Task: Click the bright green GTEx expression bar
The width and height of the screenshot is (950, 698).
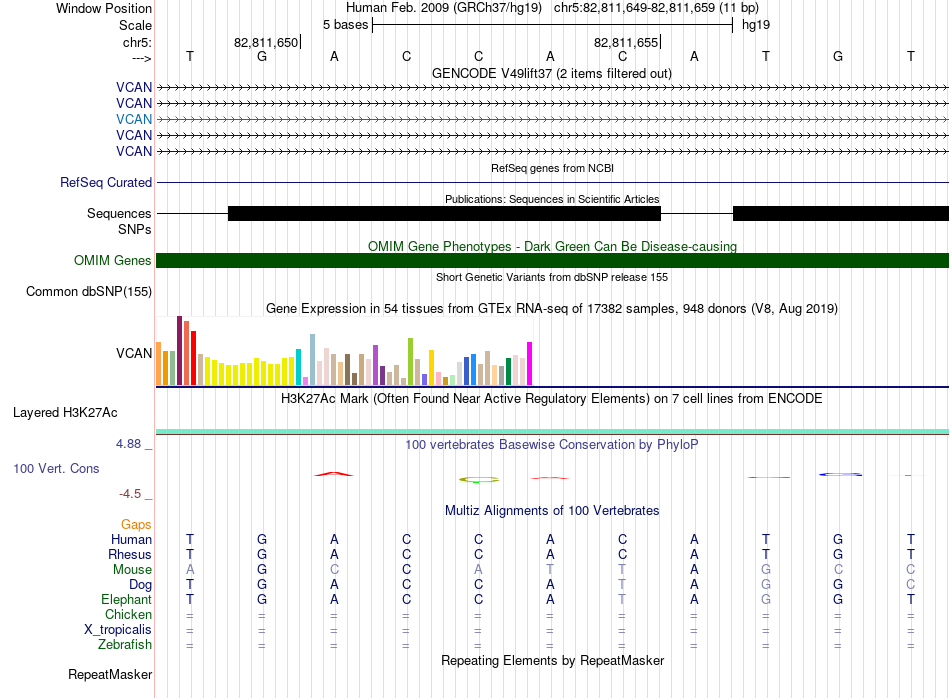Action: 410,362
